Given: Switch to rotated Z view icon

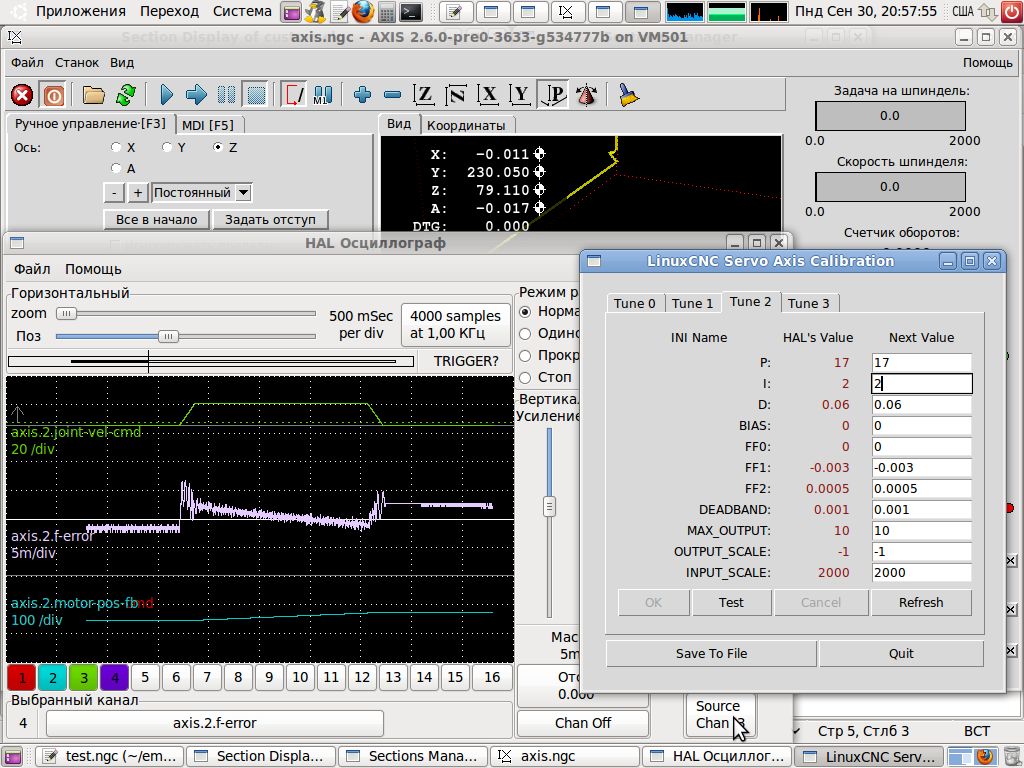Looking at the screenshot, I should click(455, 95).
